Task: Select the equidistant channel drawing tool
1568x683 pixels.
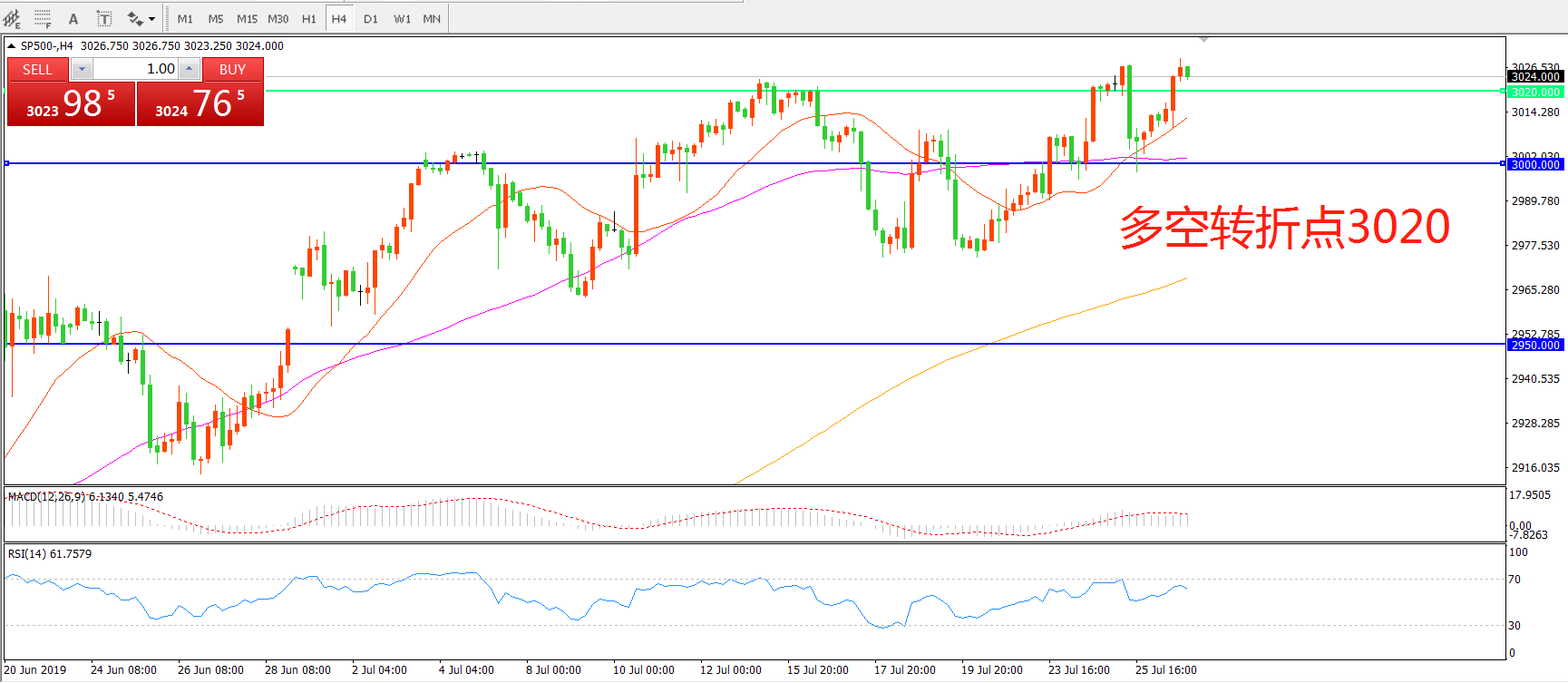Action: (12, 18)
